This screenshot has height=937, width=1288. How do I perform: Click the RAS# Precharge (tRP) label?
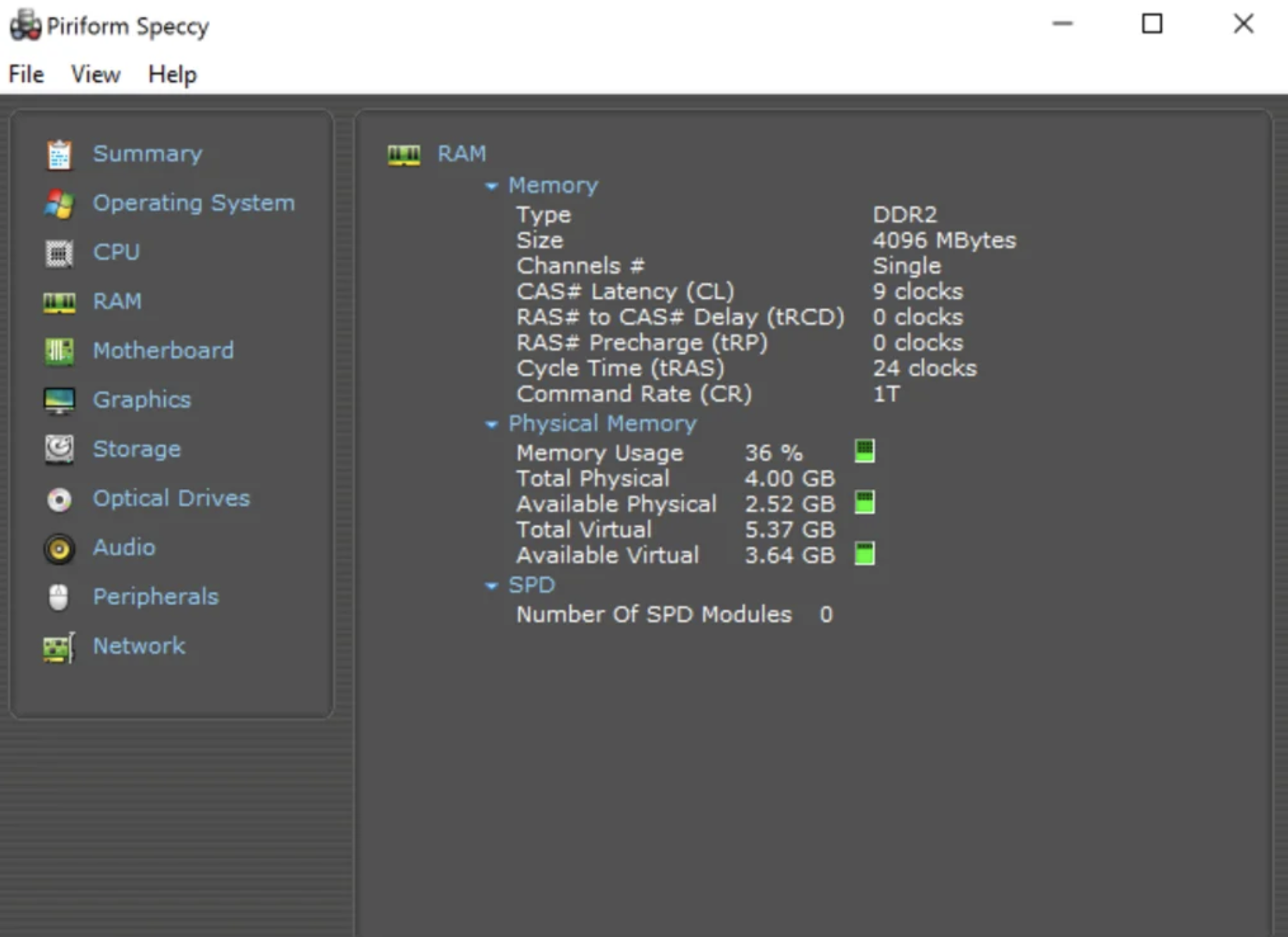coord(642,342)
